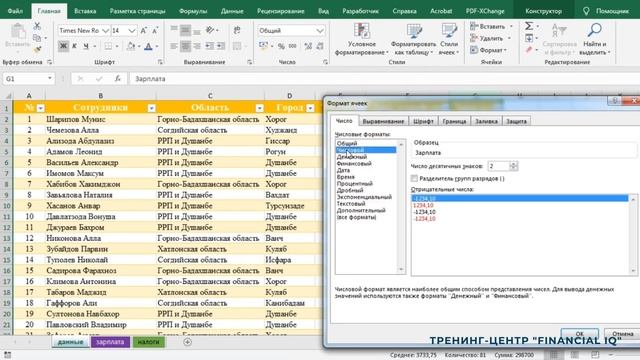The height and width of the screenshot is (360, 640).
Task: Open the font name dropdown
Action: coord(105,31)
